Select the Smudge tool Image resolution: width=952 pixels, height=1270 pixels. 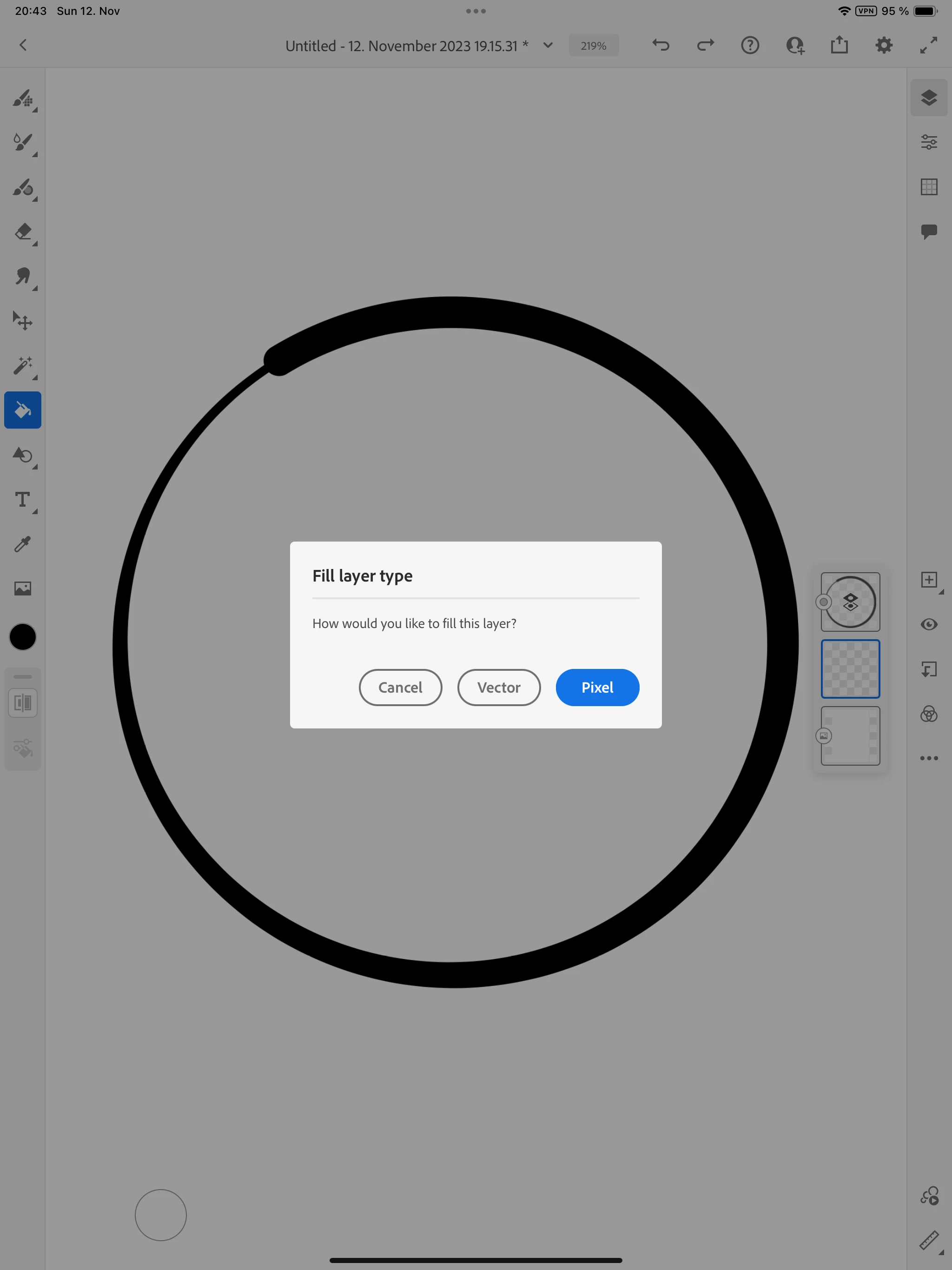click(22, 277)
